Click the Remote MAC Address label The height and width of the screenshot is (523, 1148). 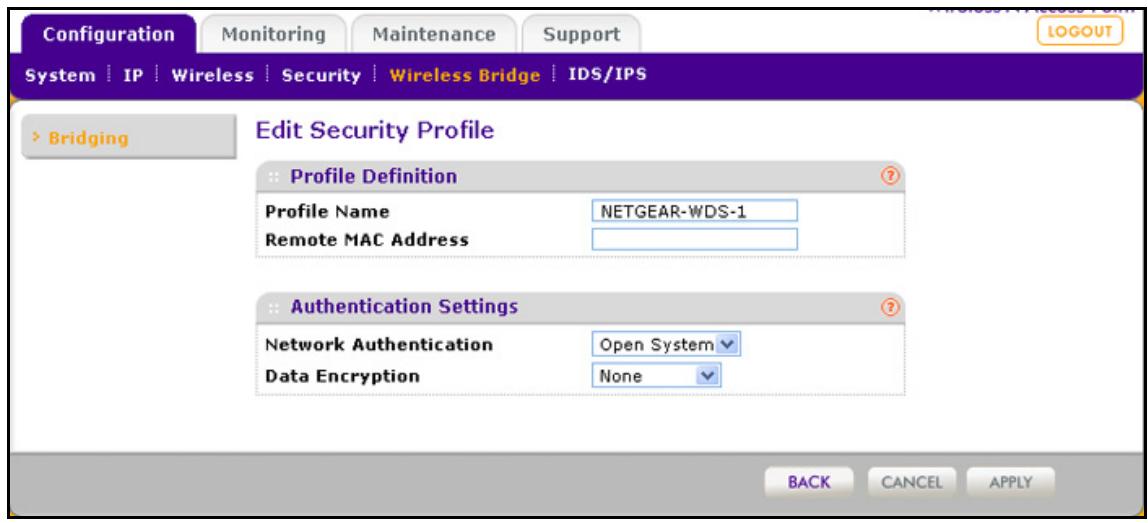(x=366, y=239)
